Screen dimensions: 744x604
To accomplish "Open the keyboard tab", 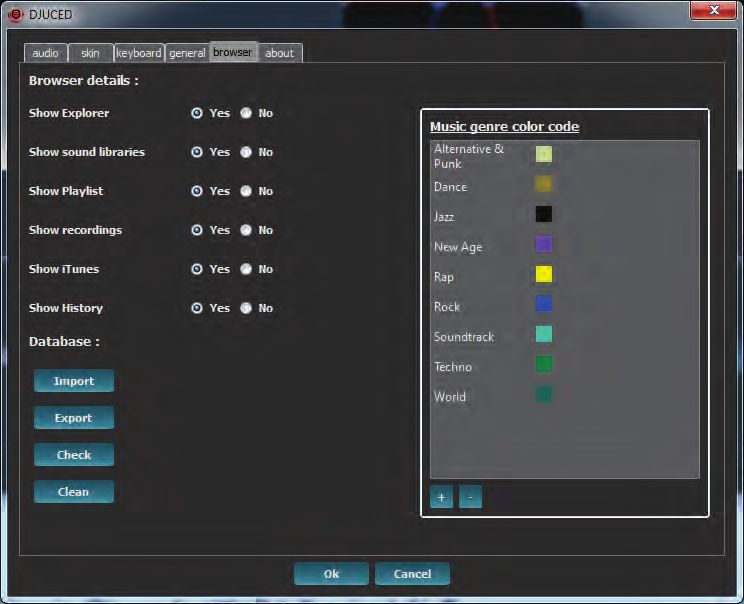I will pyautogui.click(x=139, y=53).
